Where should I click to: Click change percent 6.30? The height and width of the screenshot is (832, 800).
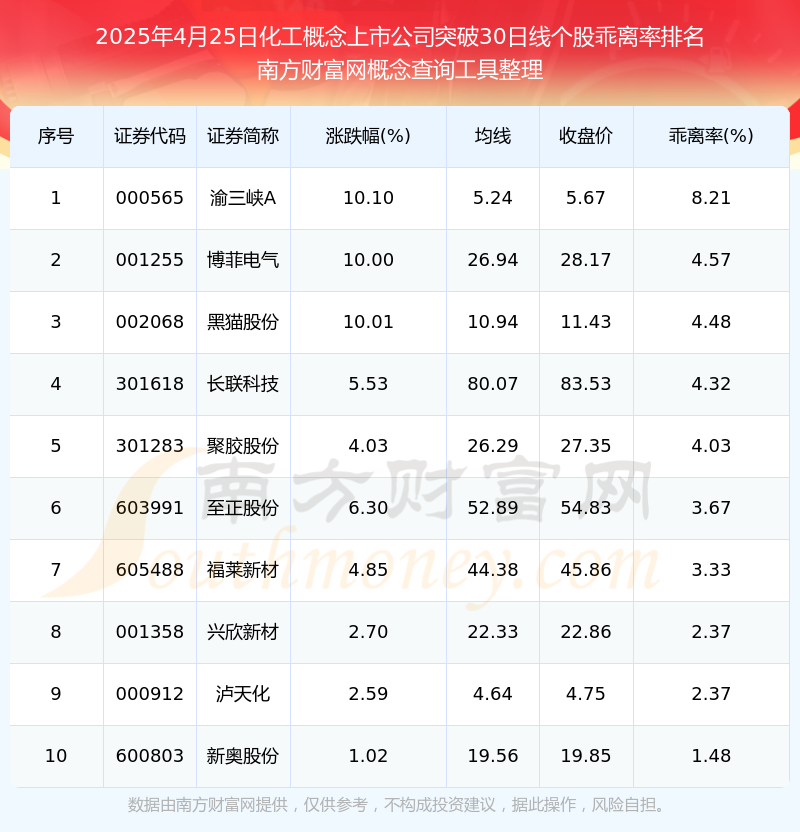(x=368, y=508)
